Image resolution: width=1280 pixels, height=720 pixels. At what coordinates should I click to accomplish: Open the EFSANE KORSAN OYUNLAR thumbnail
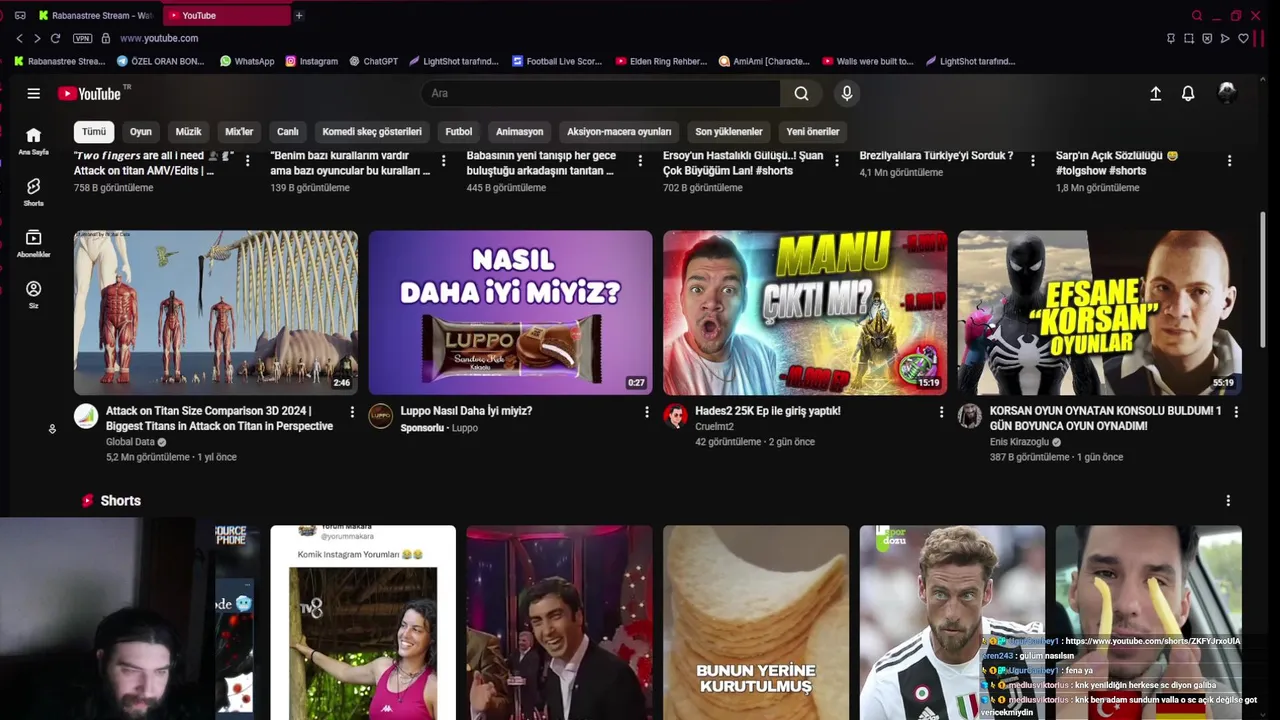point(1100,313)
